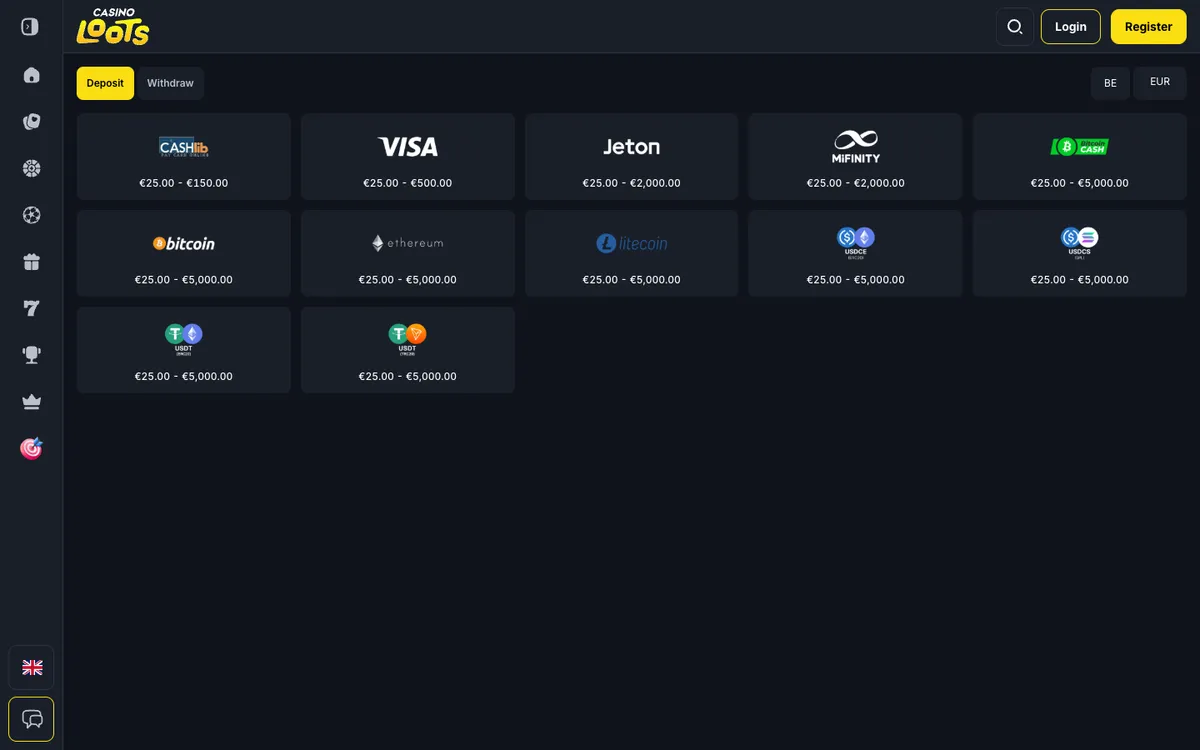
Task: Open the cards games sidebar icon
Action: coord(31,122)
